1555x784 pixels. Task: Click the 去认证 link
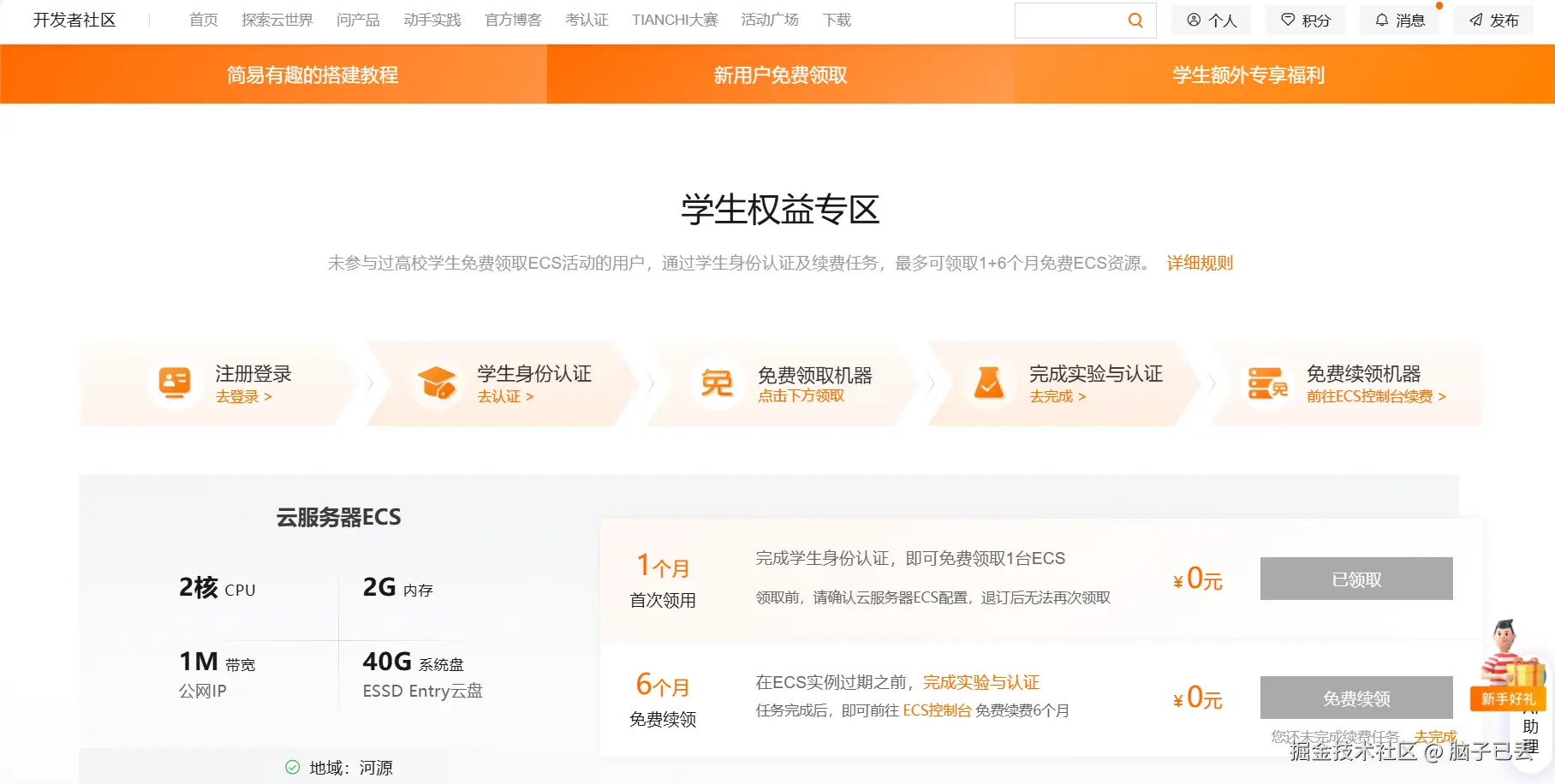point(506,396)
